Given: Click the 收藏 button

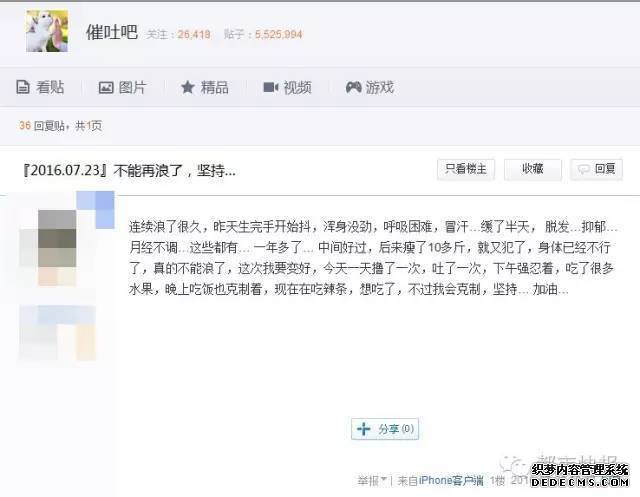Looking at the screenshot, I should 533,169.
